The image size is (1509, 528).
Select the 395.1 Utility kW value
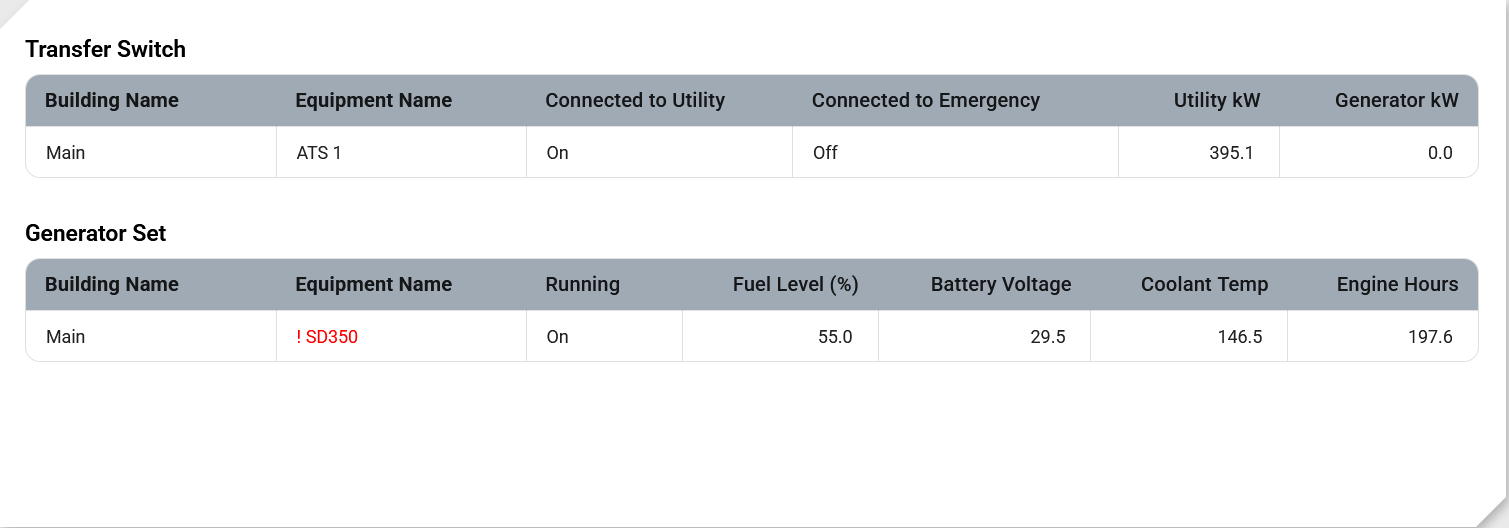point(1231,153)
